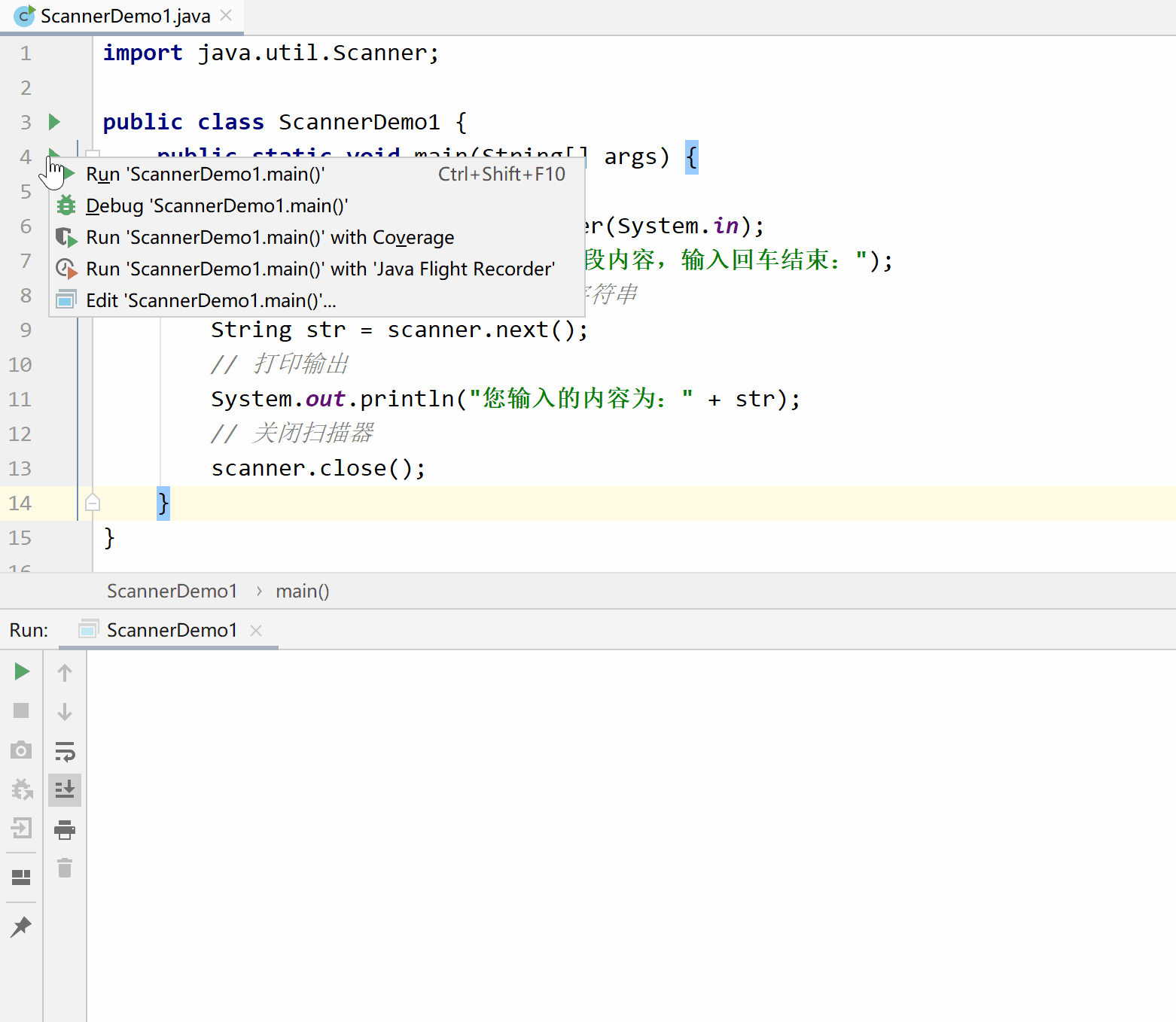The height and width of the screenshot is (1022, 1176).
Task: Click the '// 关闭扫描器' comment line
Action: (292, 433)
